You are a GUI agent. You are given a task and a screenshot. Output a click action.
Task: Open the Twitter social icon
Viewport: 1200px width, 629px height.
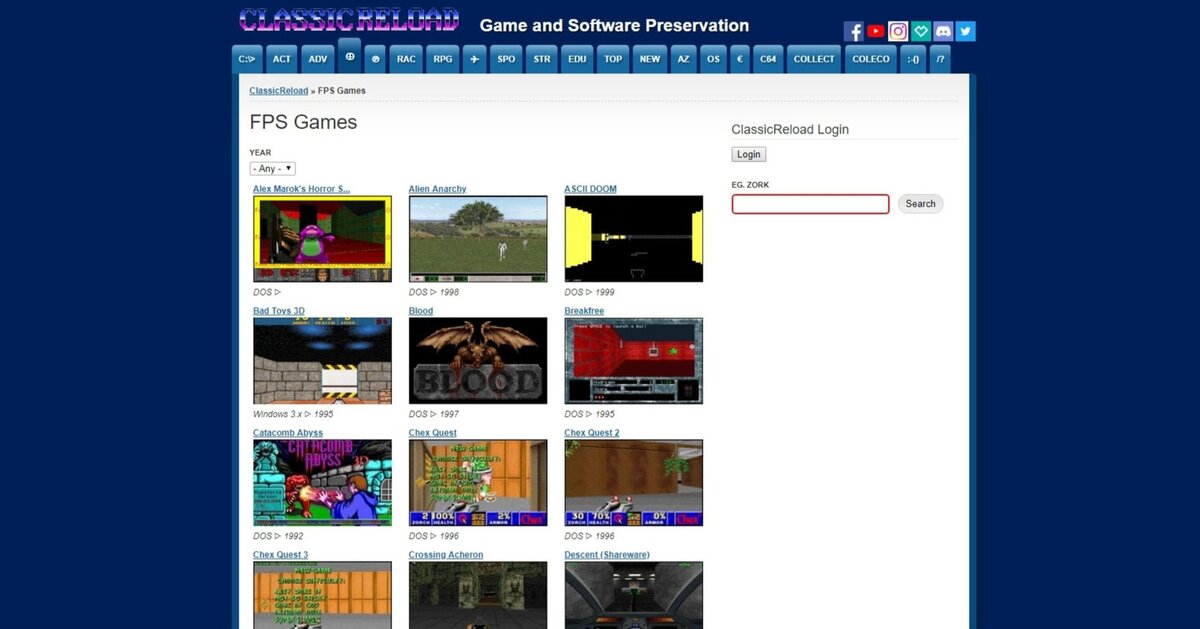coord(965,31)
